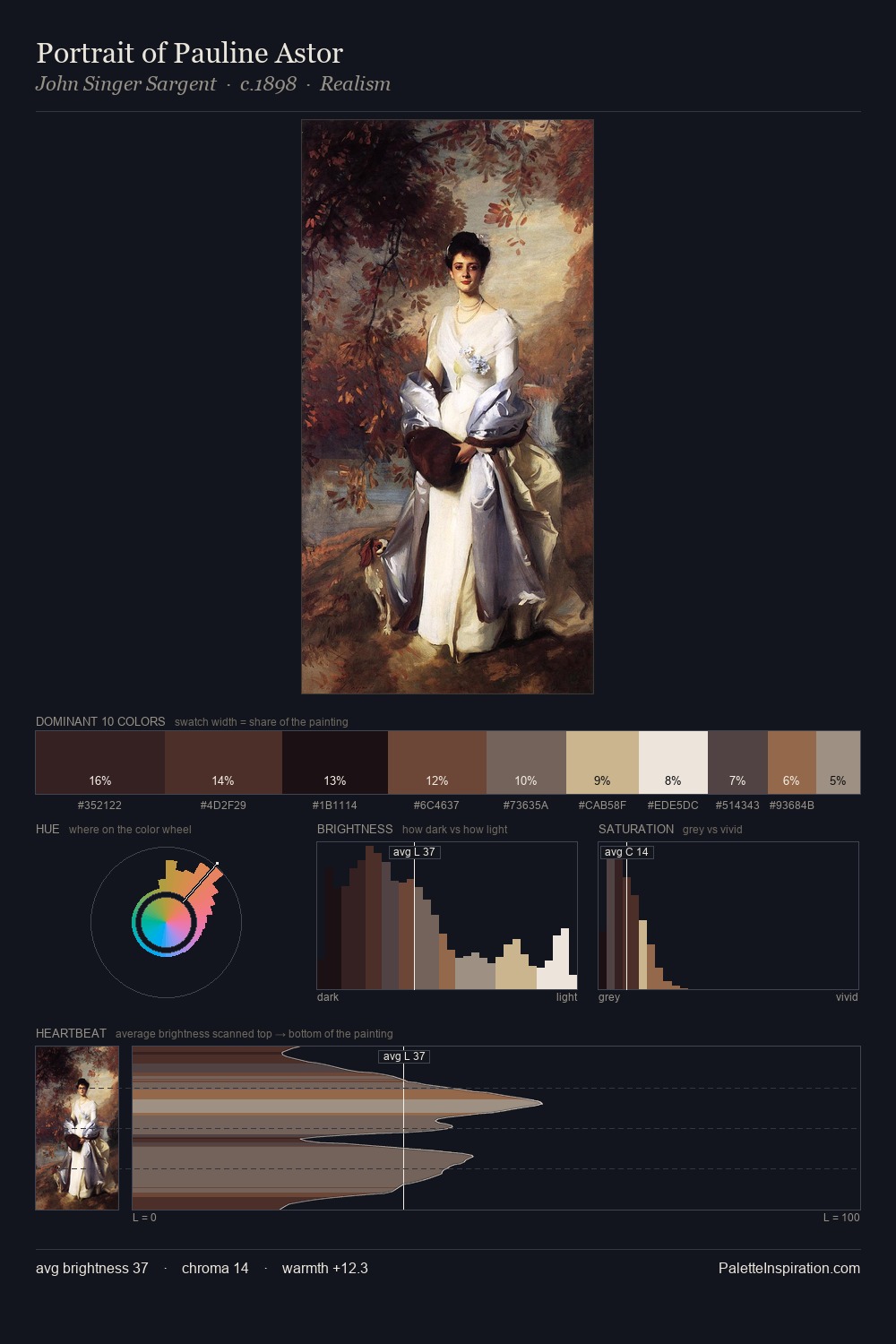Click the PaletteInspiration.com link
896x1344 pixels.
click(789, 1268)
